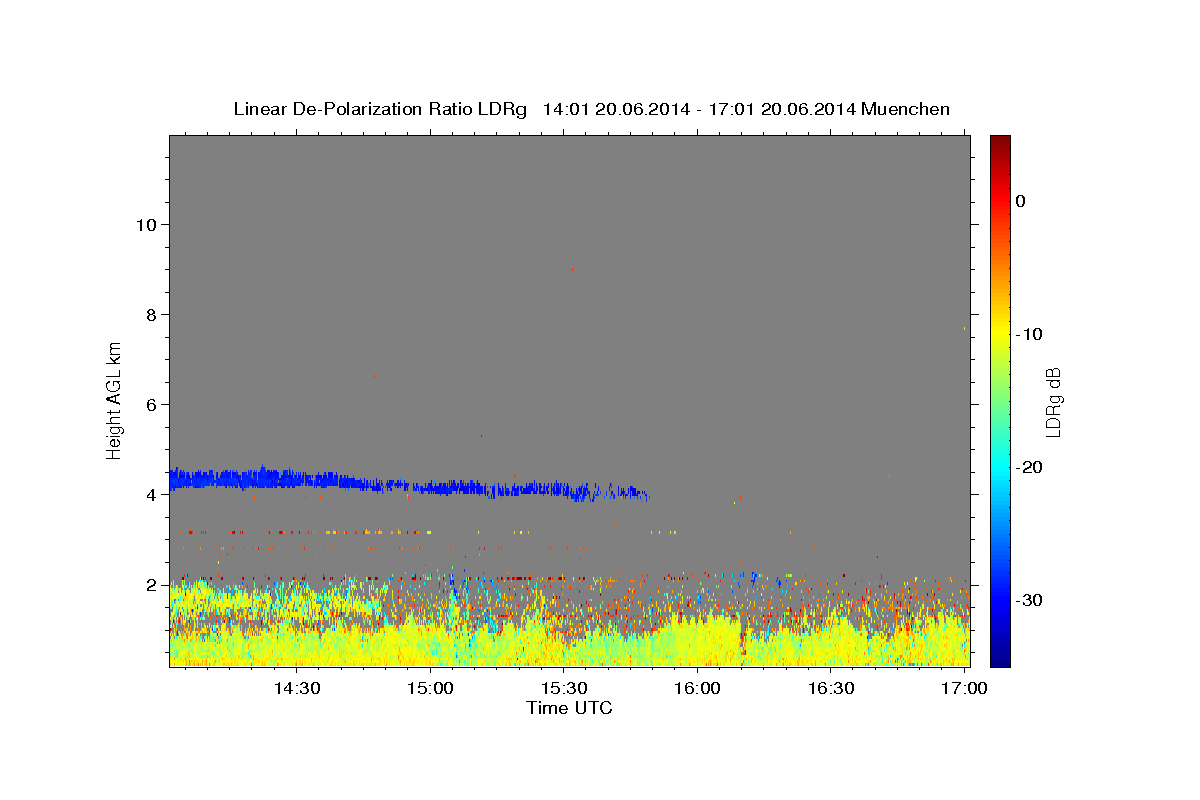The height and width of the screenshot is (800, 1200).
Task: Click the 'Time UTC' axis label
Action: (569, 708)
